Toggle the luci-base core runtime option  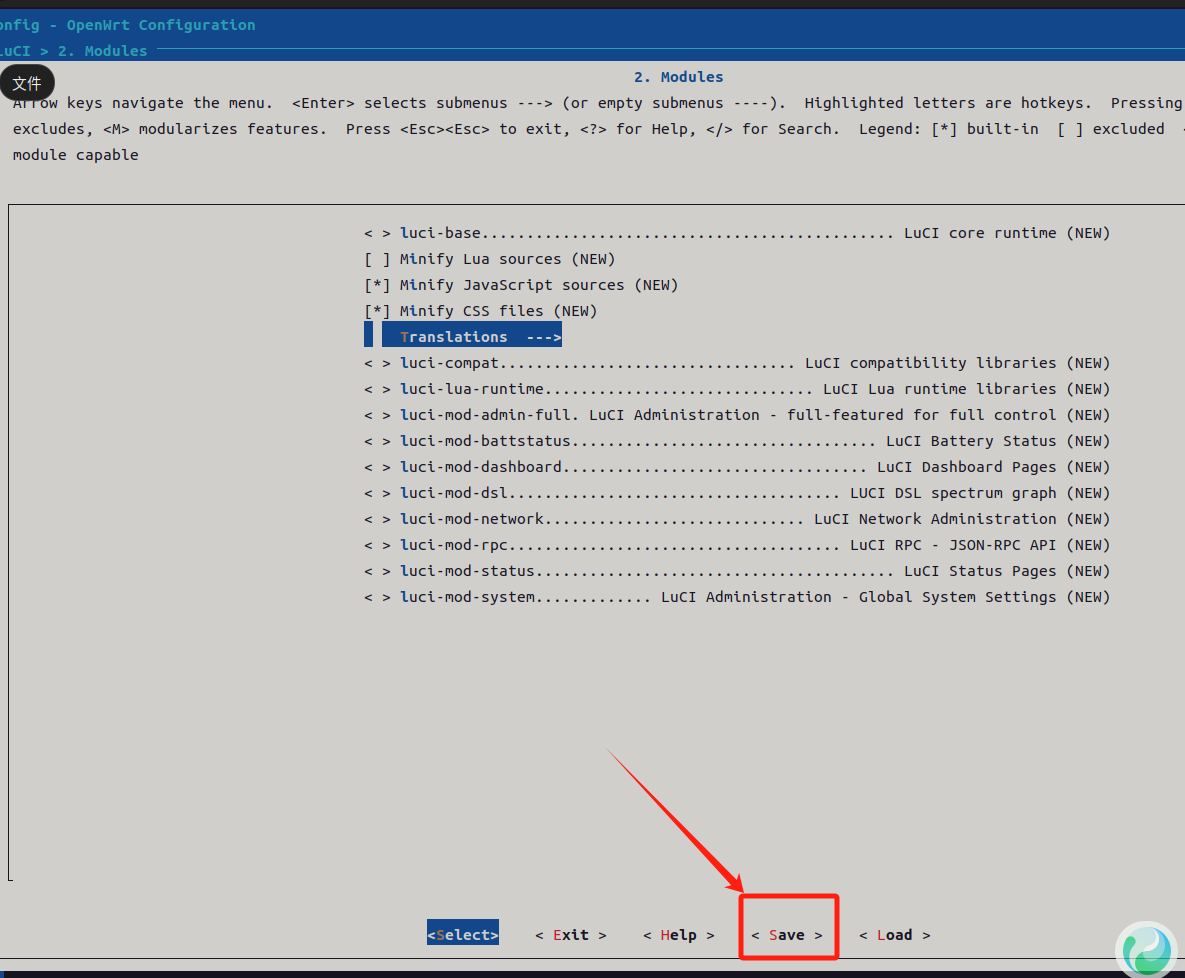click(737, 233)
